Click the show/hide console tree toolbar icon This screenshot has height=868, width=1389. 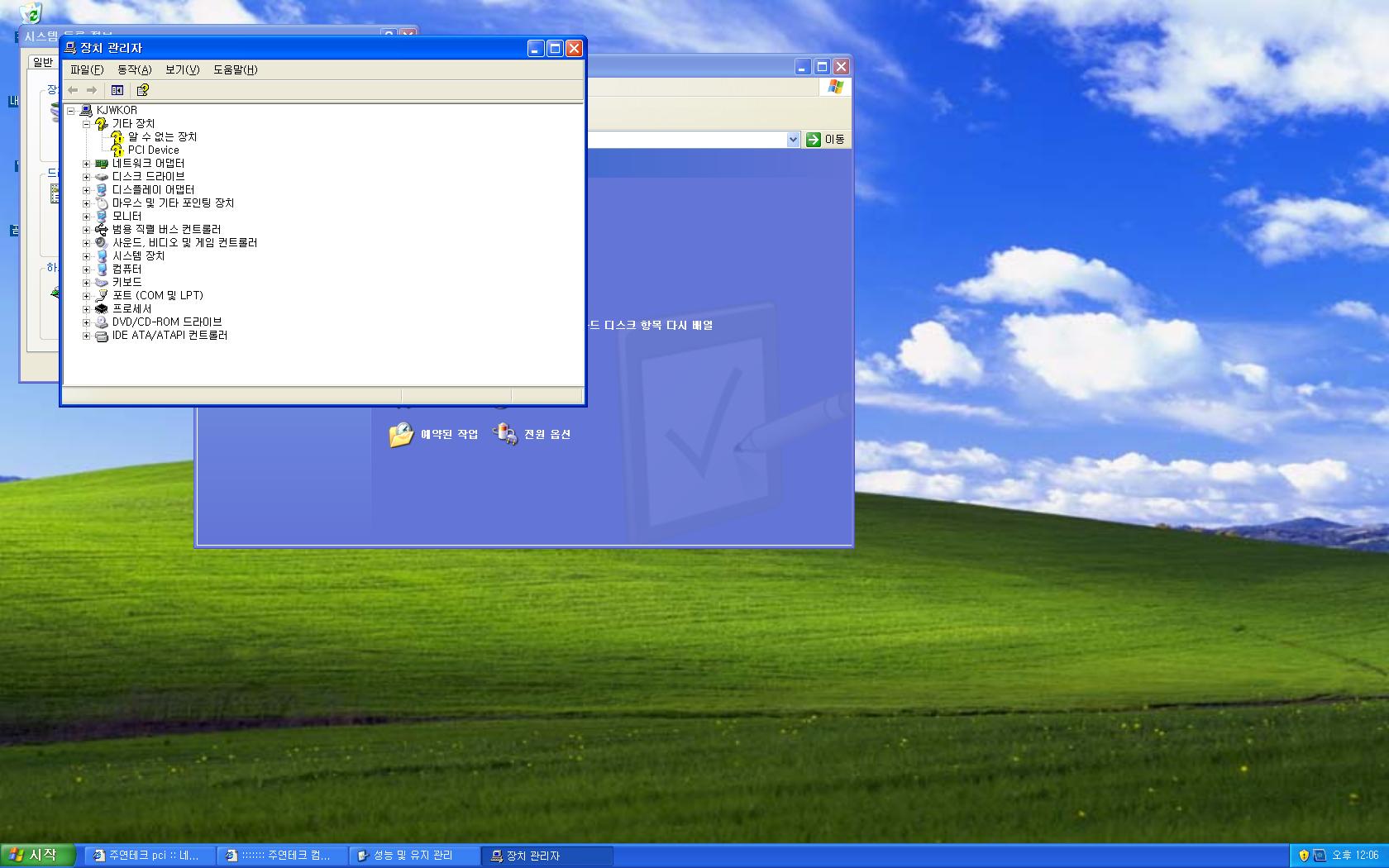tap(117, 90)
